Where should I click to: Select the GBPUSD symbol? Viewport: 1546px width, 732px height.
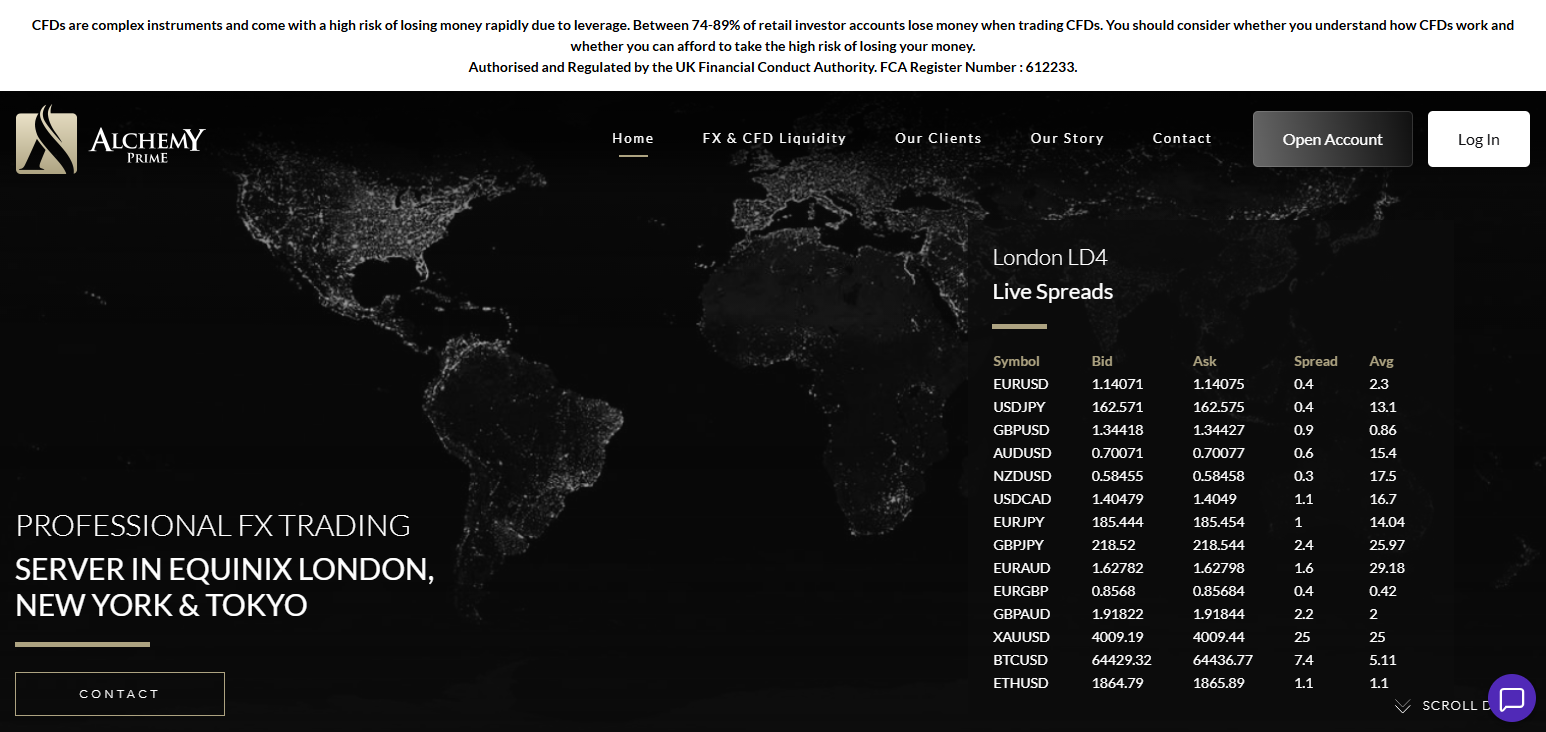[1021, 430]
